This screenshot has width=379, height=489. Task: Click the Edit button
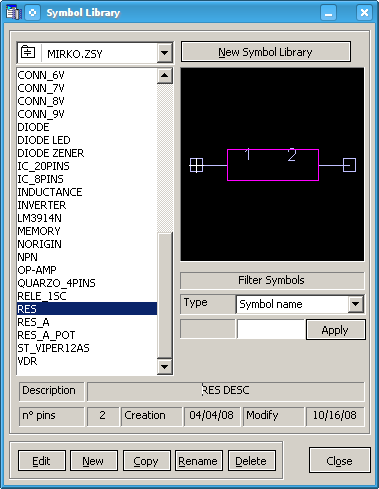click(41, 461)
